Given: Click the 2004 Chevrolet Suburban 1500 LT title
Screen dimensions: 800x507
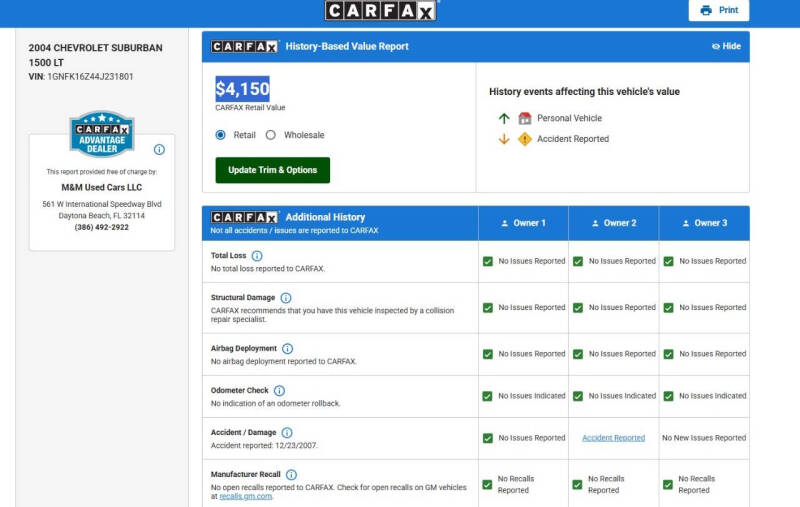Looking at the screenshot, I should pos(95,55).
